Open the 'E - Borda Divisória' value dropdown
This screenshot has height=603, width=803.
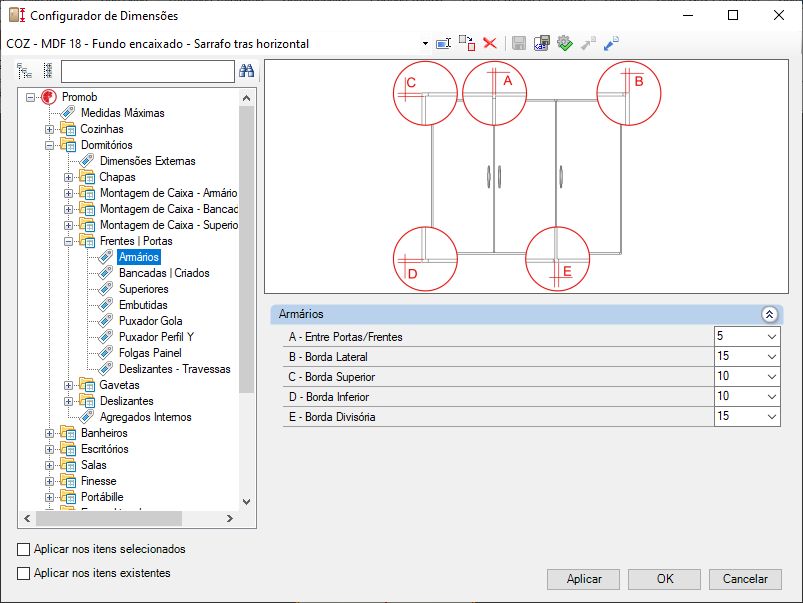click(771, 417)
